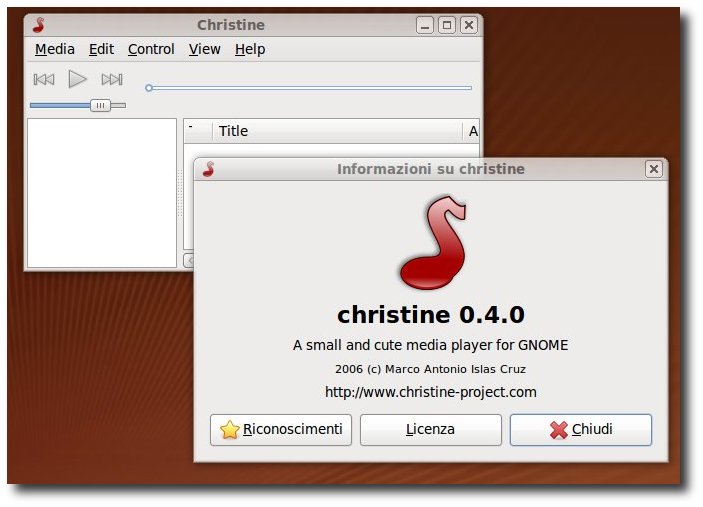Open the christine-project.com website link
703x507 pixels.
click(430, 392)
